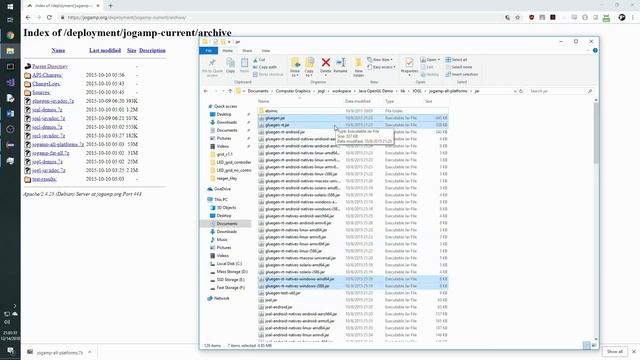Screen dimensions: 640x360
Task: Open Copy to dropdown in ribbon
Action: (309, 73)
